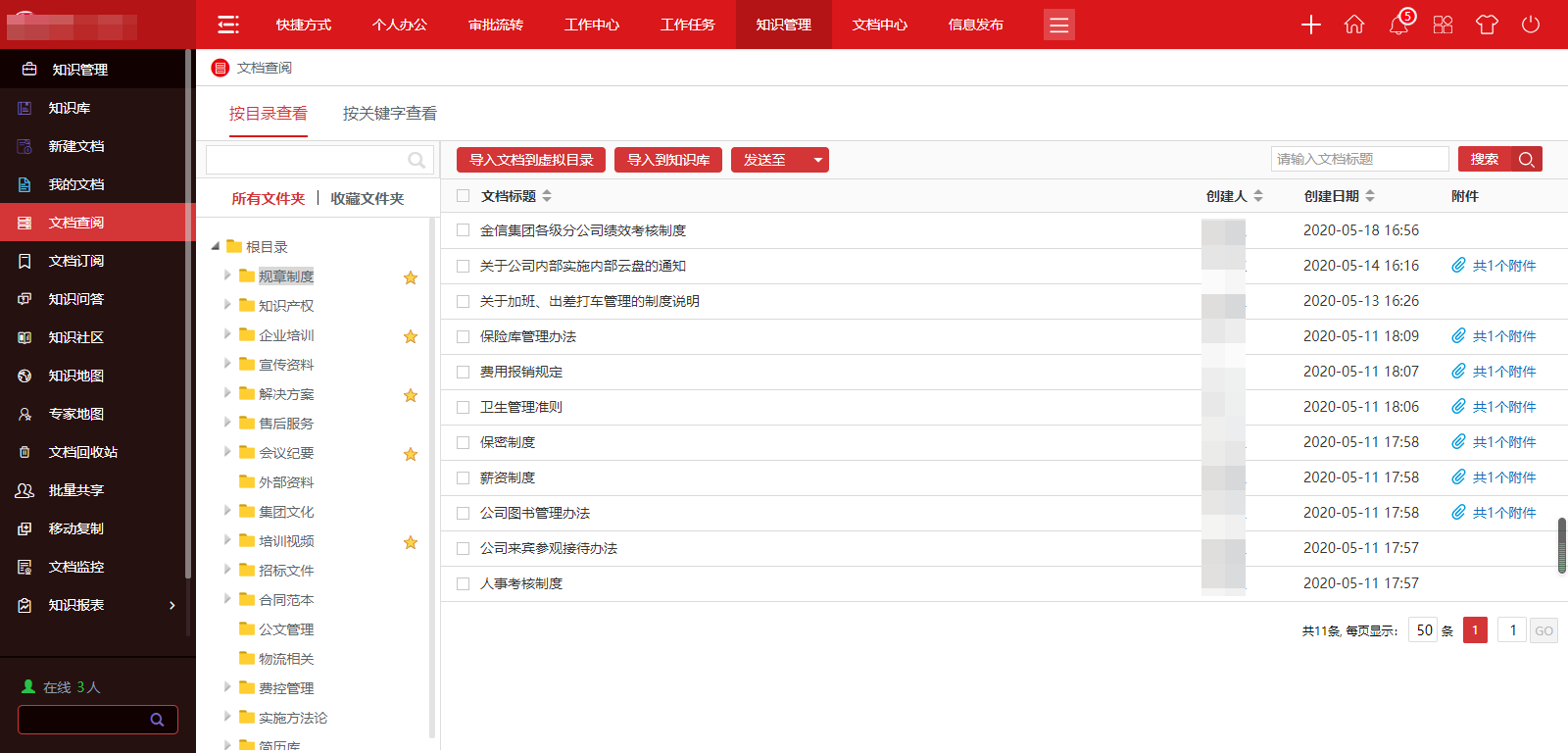Switch to 收藏文件夹 tab
Image resolution: width=1568 pixels, height=753 pixels.
point(367,198)
